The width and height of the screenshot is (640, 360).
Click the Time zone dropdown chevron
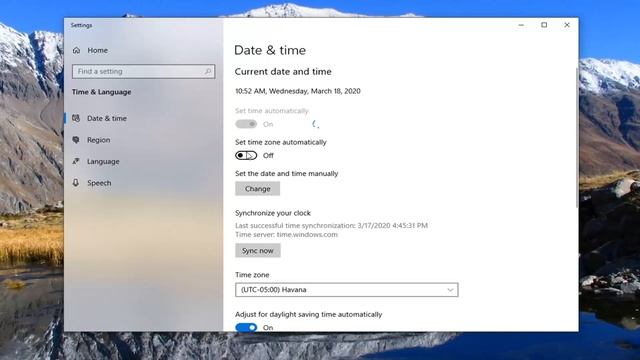point(450,290)
